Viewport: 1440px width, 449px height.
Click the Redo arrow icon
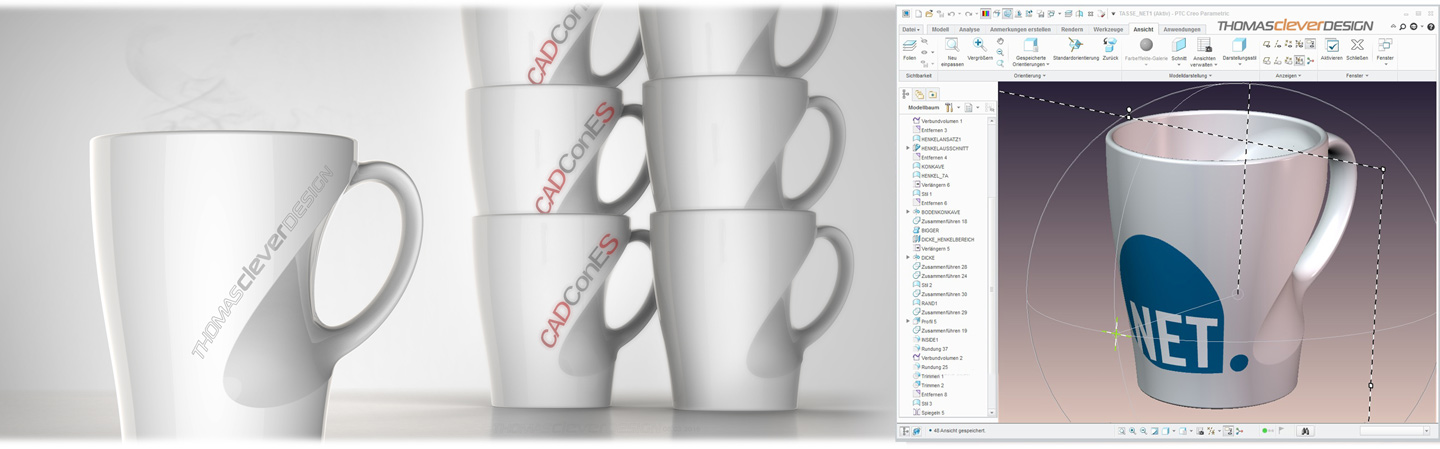tap(968, 14)
